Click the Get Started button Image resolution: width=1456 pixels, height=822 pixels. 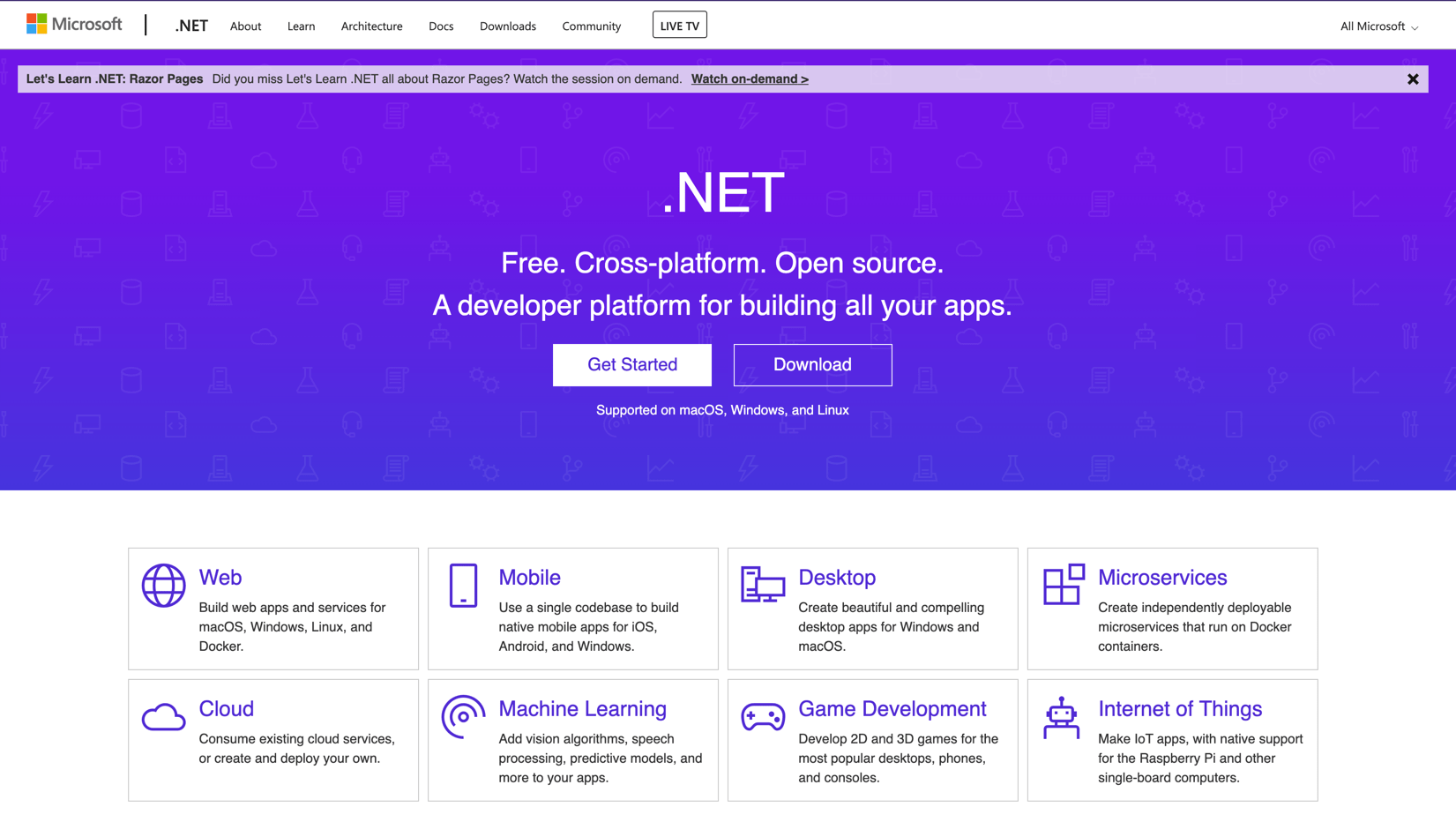[x=631, y=364]
